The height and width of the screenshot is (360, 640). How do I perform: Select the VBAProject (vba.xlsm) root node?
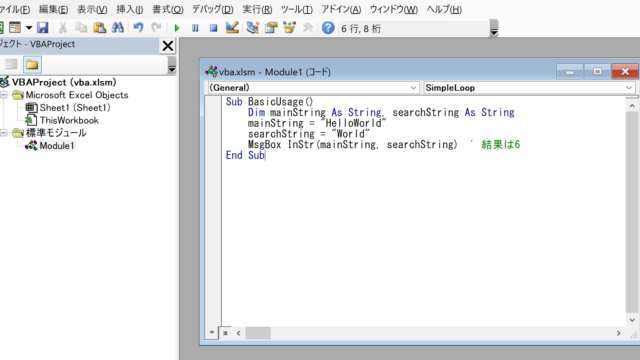coord(64,82)
